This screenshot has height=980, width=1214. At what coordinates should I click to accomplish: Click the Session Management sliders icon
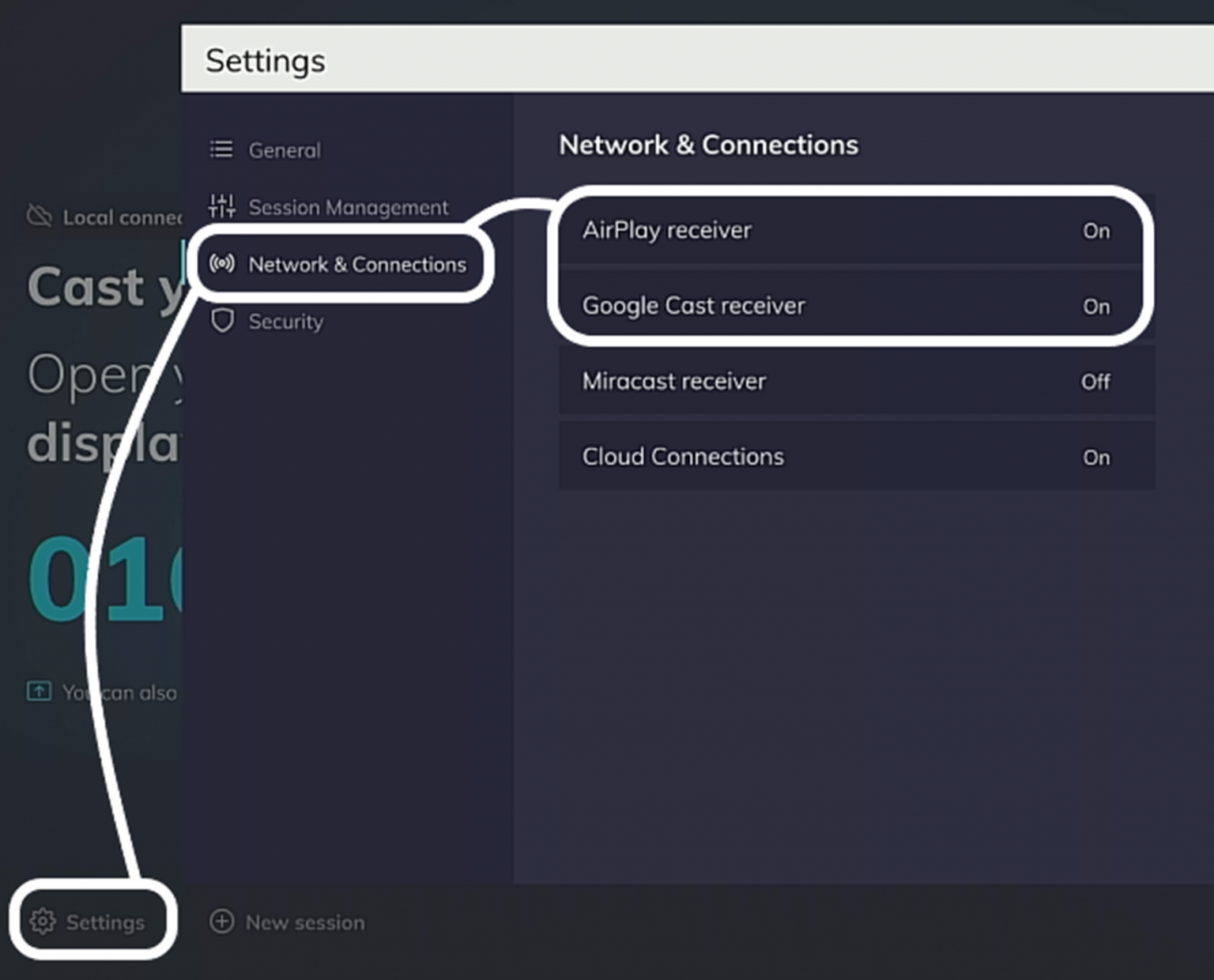[221, 206]
